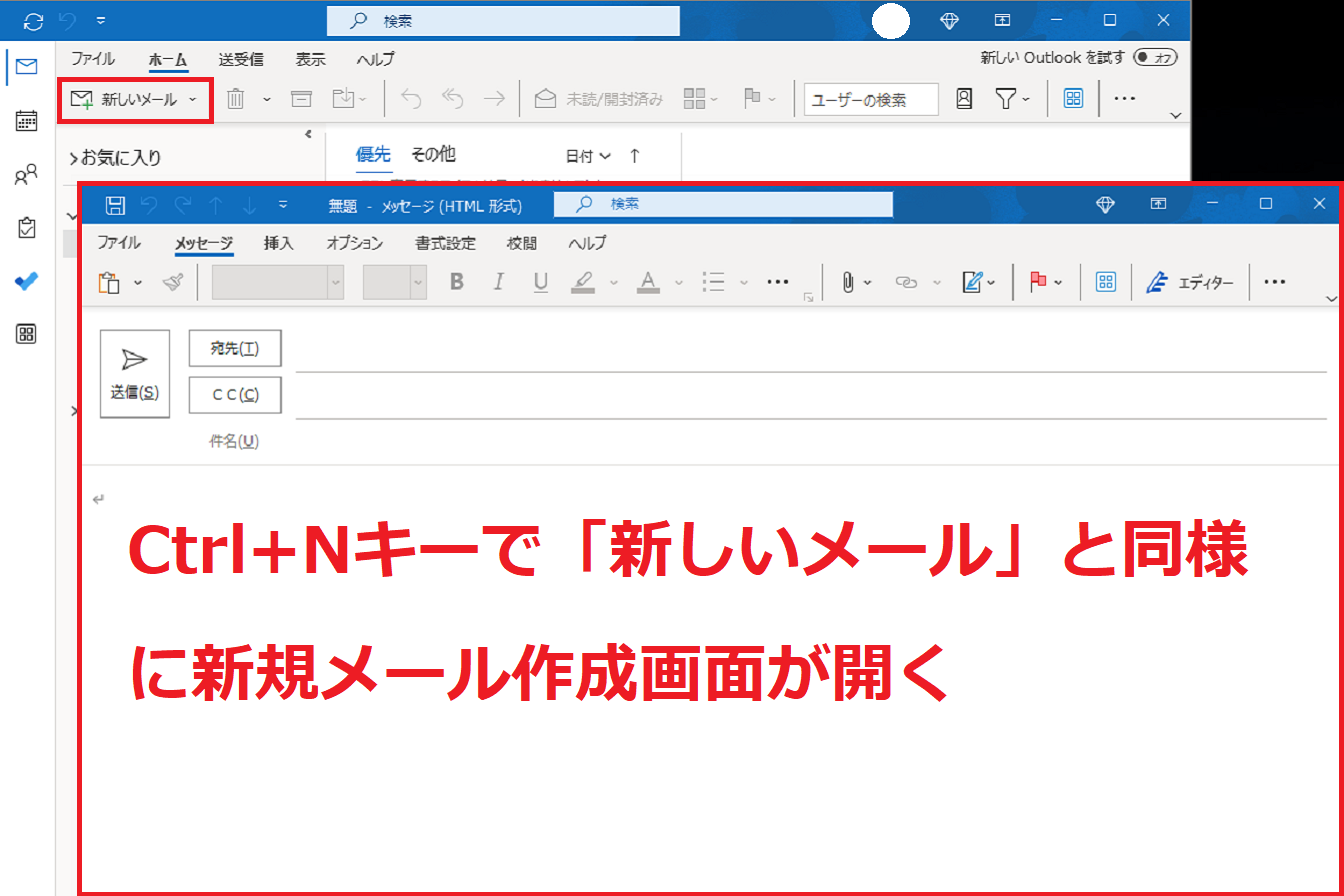This screenshot has width=1344, height=896.
Task: Click the paperclip attach file icon
Action: (847, 283)
